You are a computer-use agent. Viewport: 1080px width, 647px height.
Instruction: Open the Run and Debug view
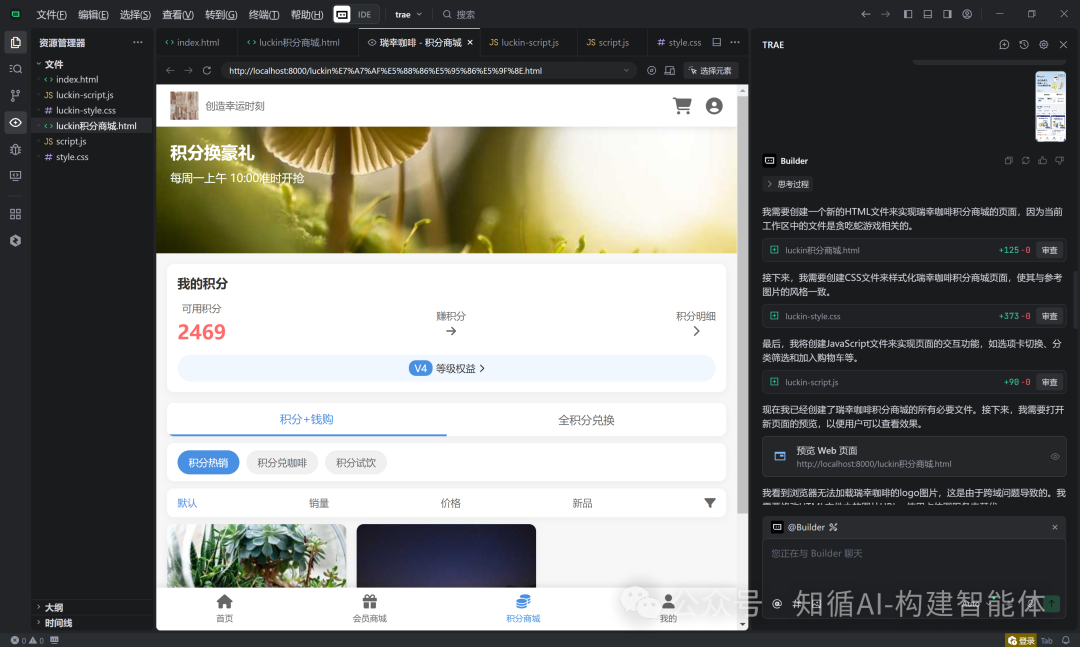(15, 150)
